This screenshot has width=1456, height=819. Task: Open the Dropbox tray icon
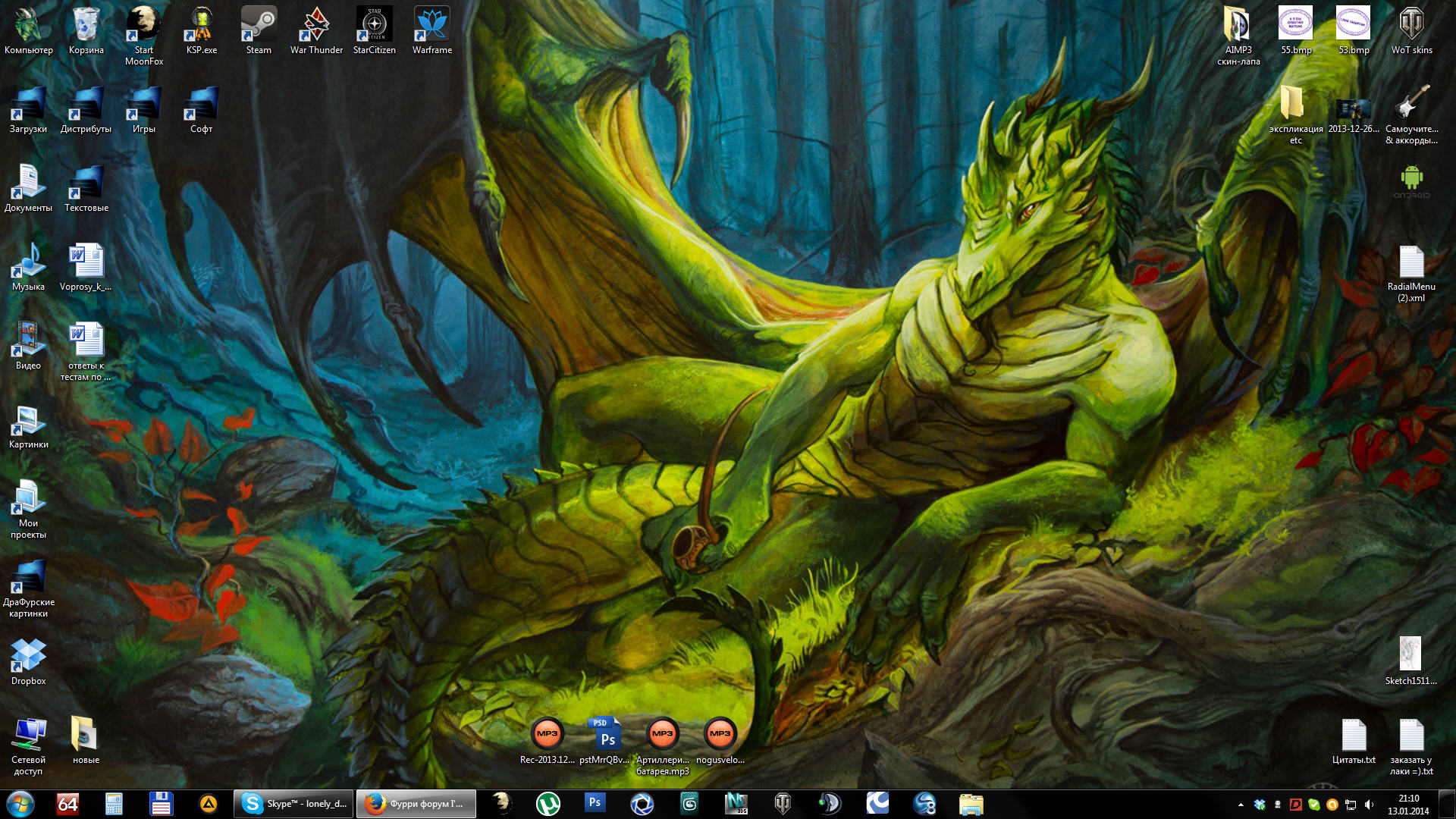[1260, 805]
